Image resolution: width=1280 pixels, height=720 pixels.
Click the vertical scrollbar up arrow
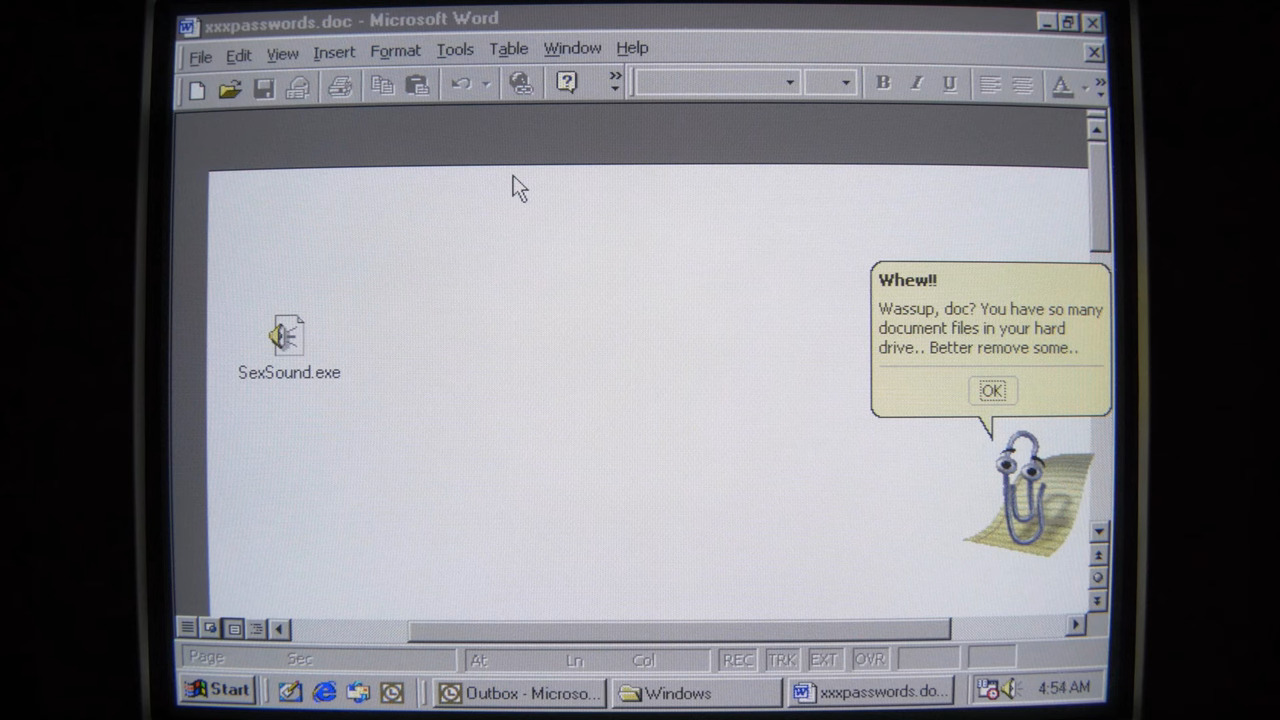point(1097,129)
